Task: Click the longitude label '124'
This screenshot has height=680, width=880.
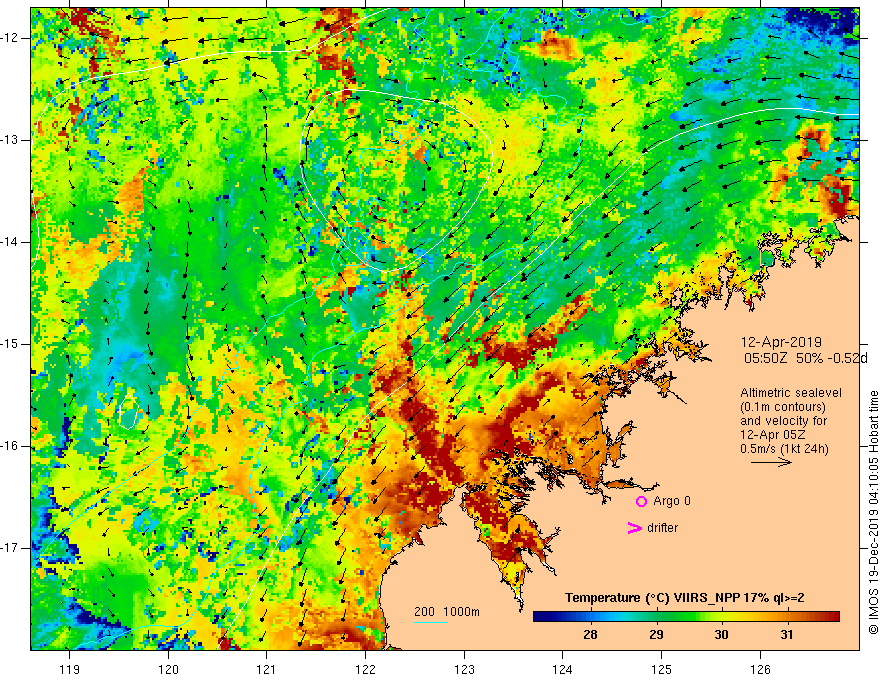Action: [x=563, y=669]
